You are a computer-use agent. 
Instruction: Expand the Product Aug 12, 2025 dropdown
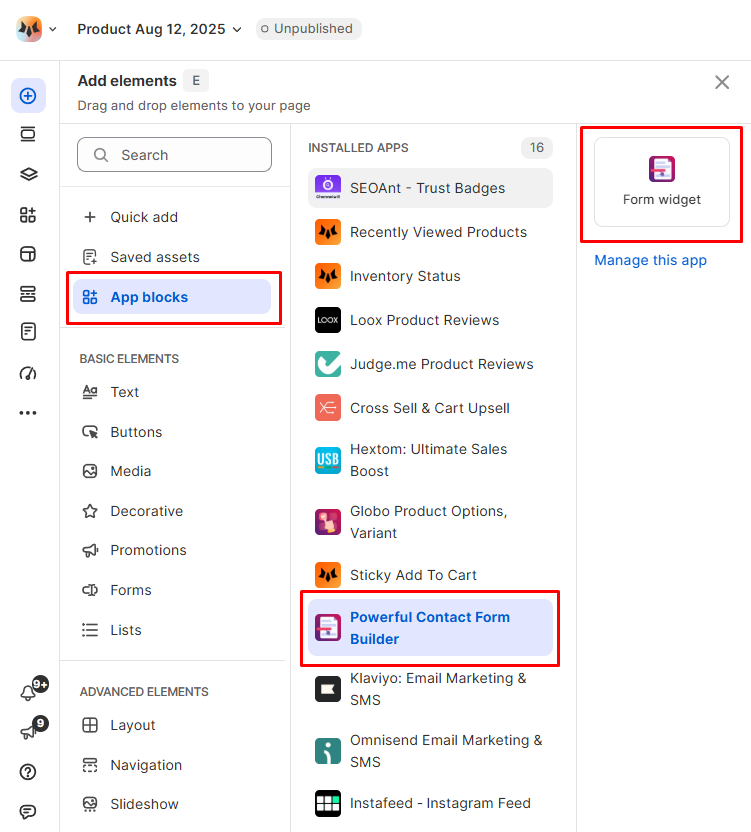160,29
